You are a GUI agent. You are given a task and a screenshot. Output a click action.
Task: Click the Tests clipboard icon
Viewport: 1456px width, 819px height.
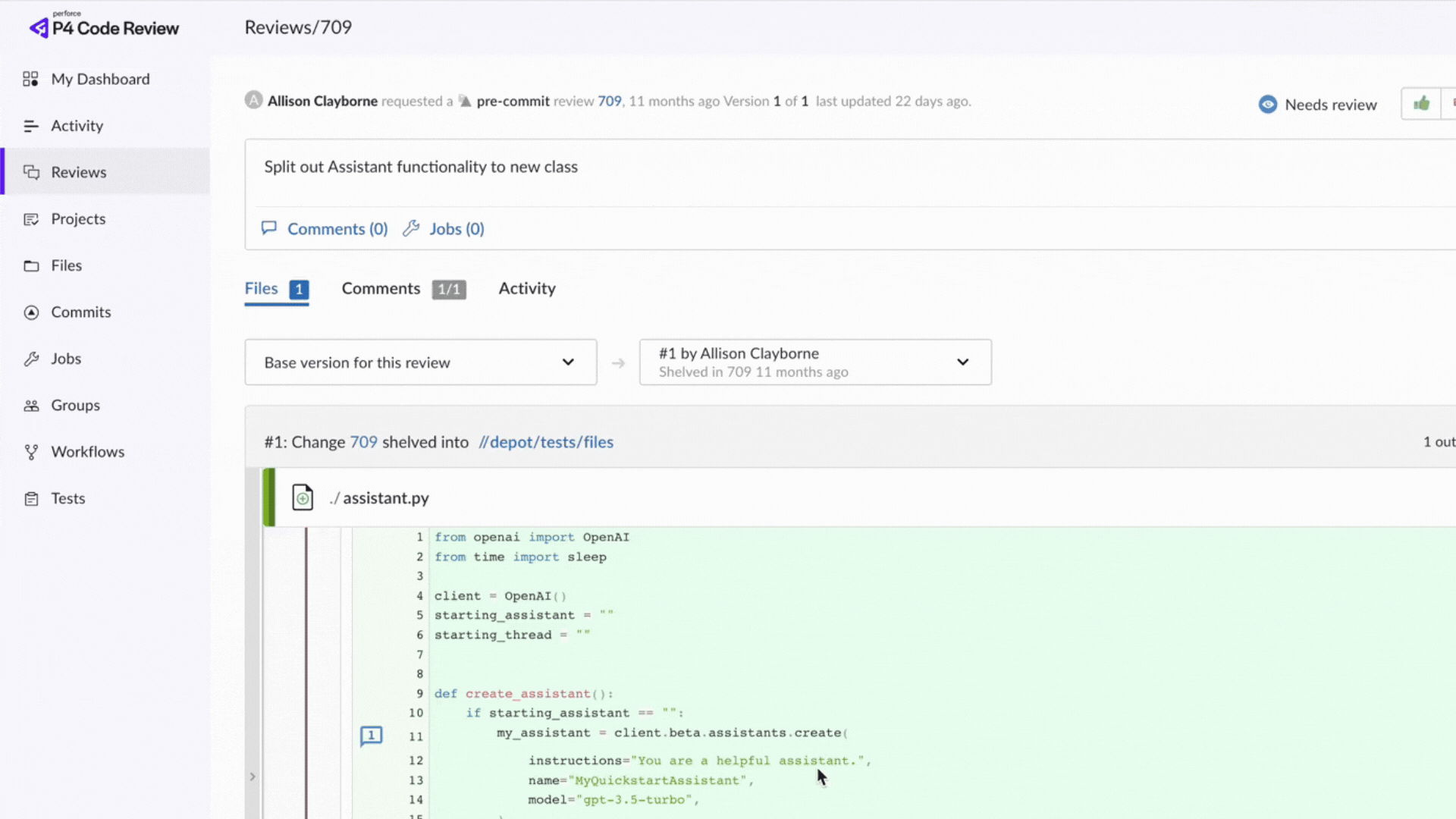(31, 499)
